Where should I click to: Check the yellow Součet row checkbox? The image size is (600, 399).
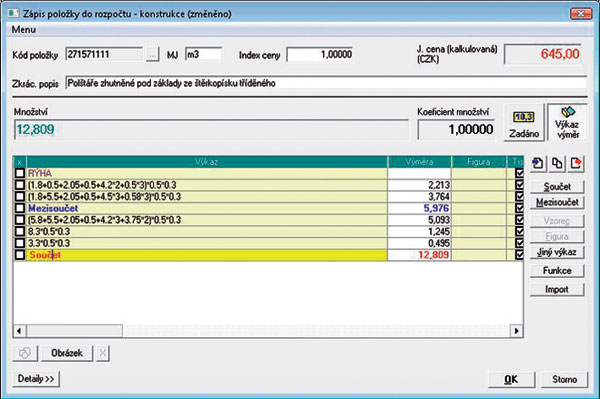point(20,255)
